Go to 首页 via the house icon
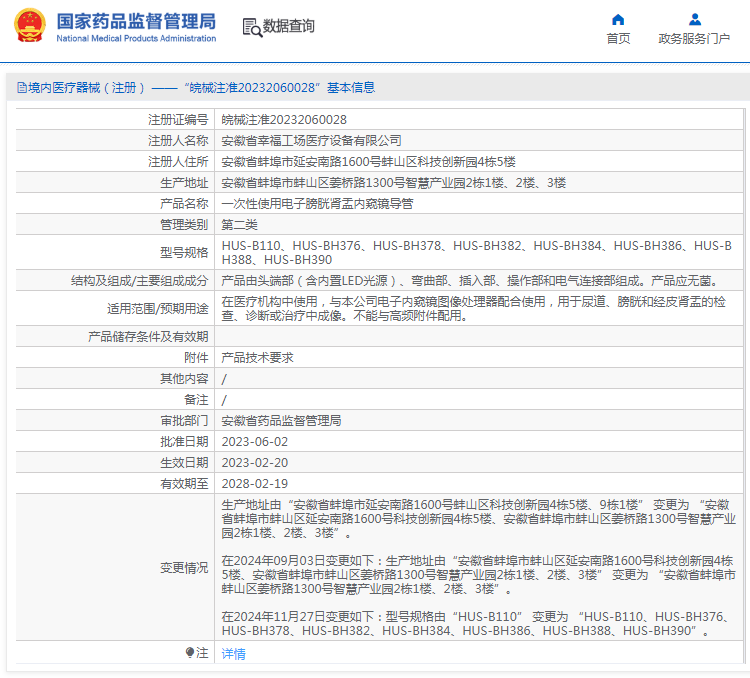The height and width of the screenshot is (678, 750). [x=618, y=20]
